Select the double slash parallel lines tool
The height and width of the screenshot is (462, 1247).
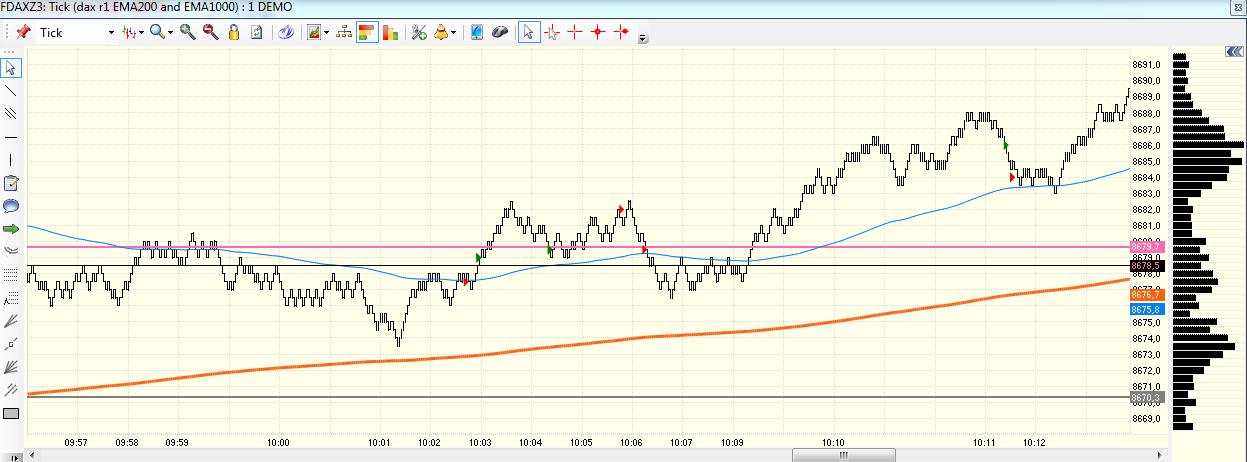coord(11,389)
